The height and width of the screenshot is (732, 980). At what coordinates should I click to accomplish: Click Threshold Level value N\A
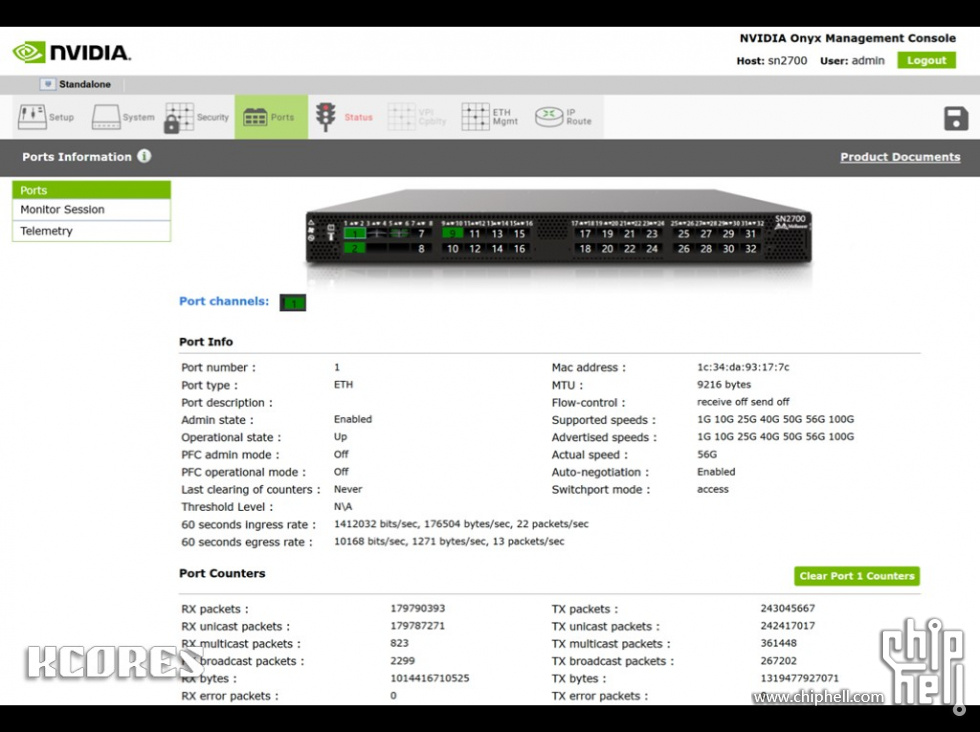pos(342,506)
